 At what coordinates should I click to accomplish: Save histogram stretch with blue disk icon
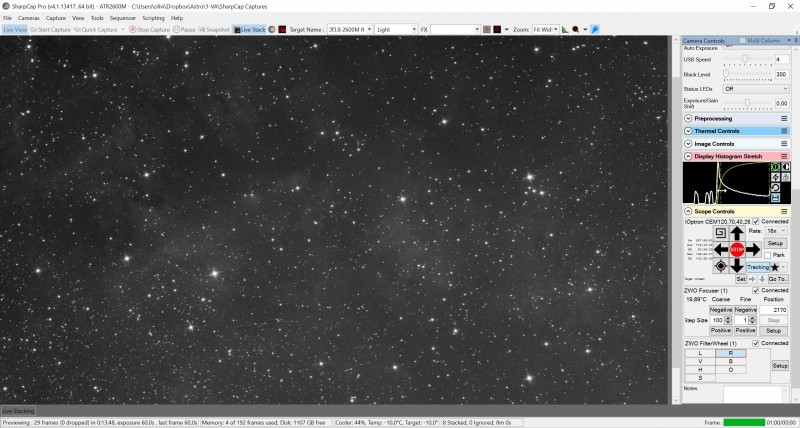pos(776,197)
